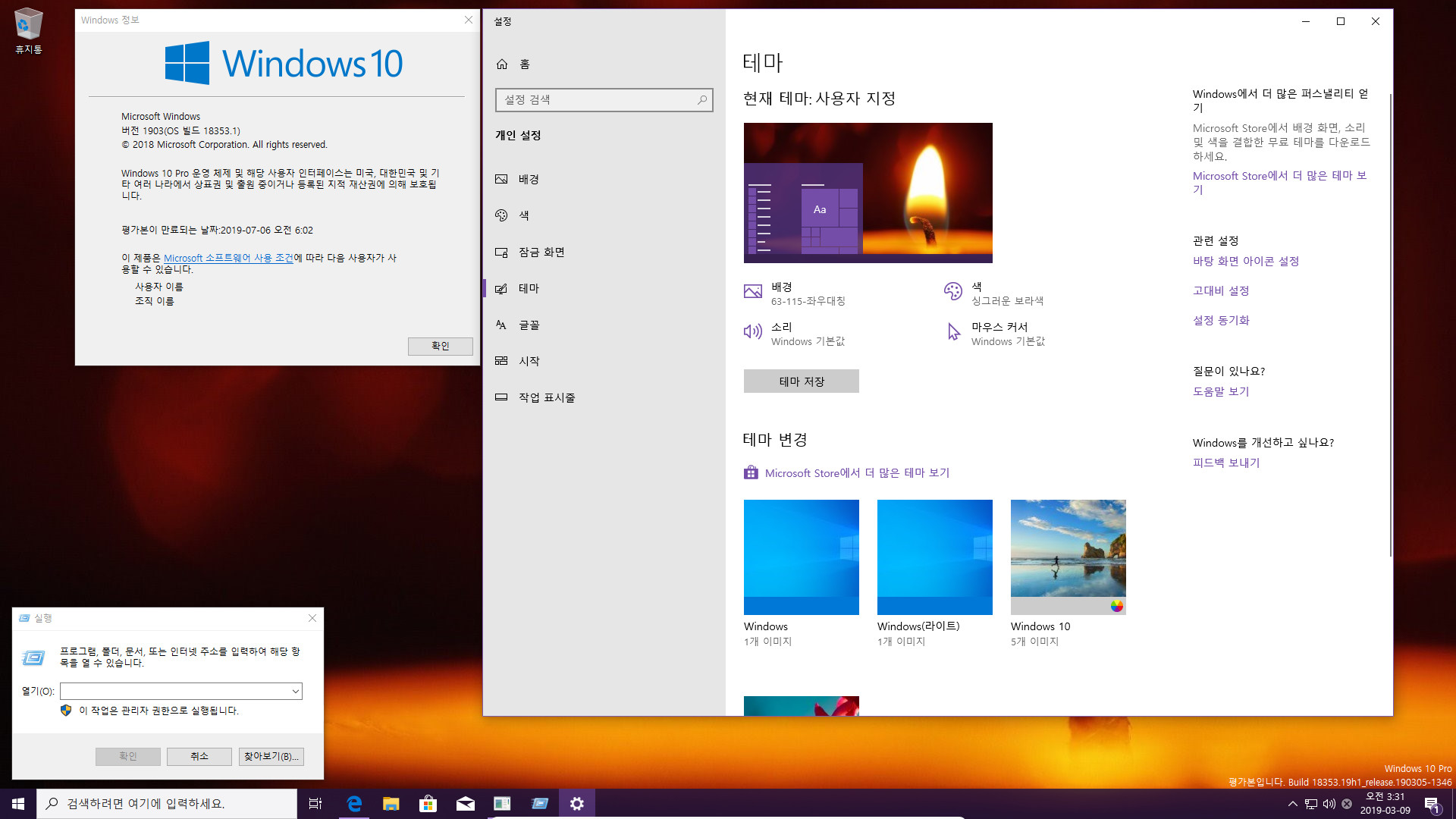The height and width of the screenshot is (819, 1456).
Task: Select the Fonts icon in sidebar
Action: [501, 325]
